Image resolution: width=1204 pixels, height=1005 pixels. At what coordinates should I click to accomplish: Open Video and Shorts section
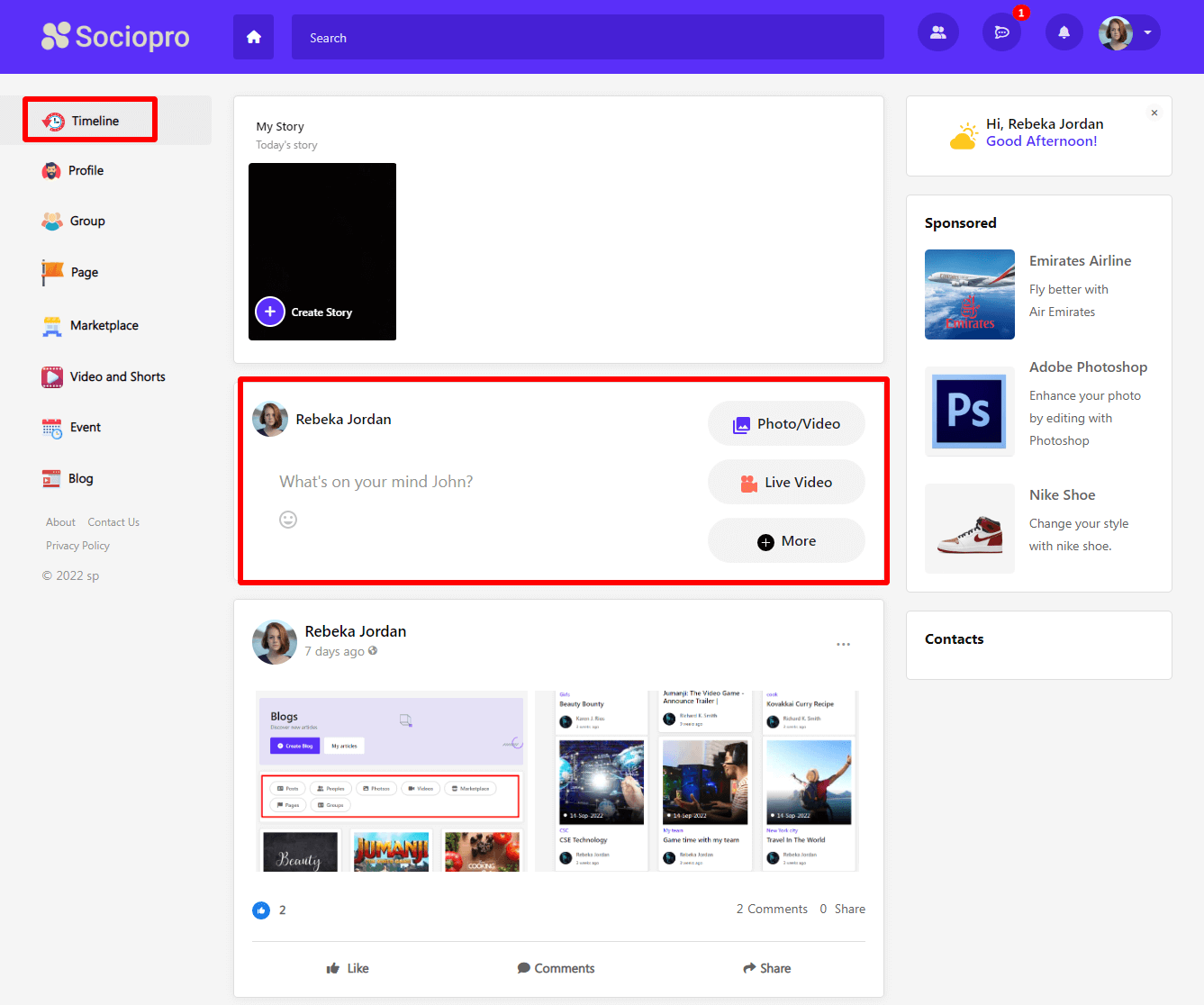coord(117,377)
